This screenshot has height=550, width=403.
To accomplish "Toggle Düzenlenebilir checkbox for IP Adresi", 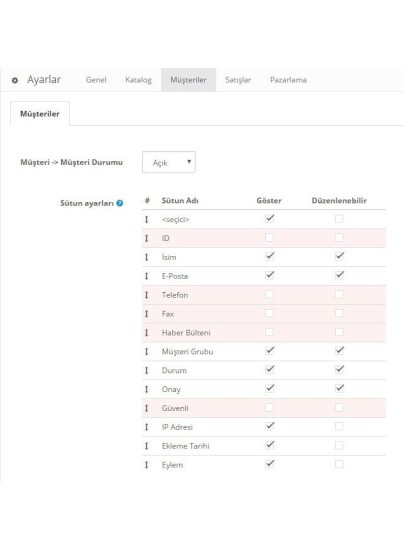I will pos(339,426).
